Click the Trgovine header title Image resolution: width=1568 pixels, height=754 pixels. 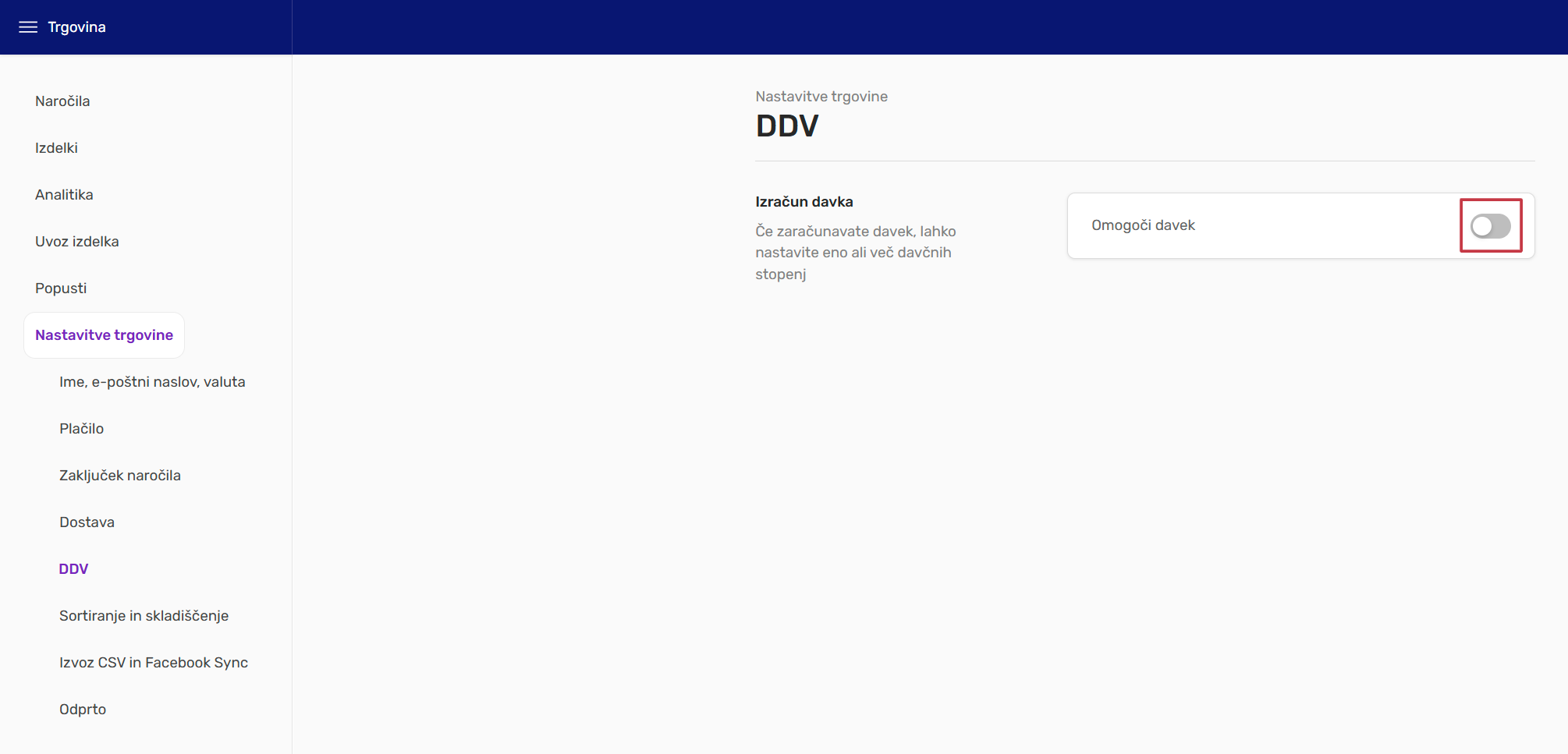pos(76,27)
